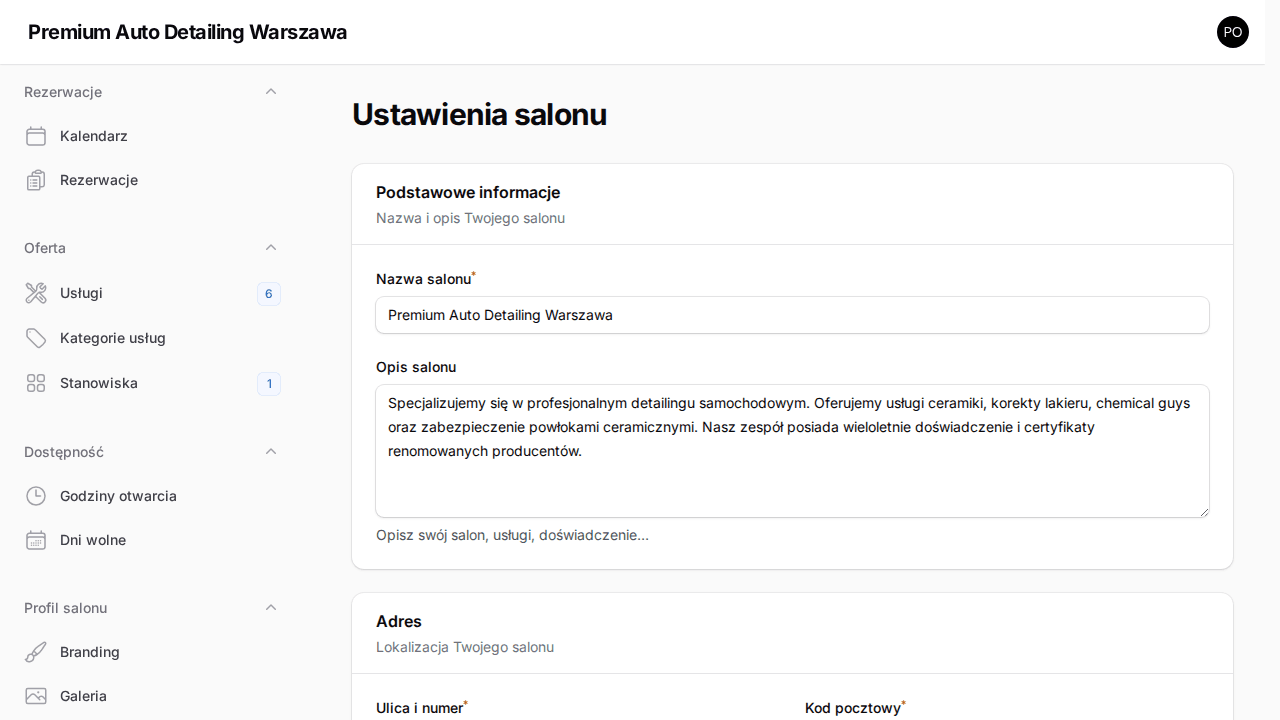The height and width of the screenshot is (720, 1280).
Task: Collapse the Rezerwacje sidebar section
Action: tap(271, 91)
